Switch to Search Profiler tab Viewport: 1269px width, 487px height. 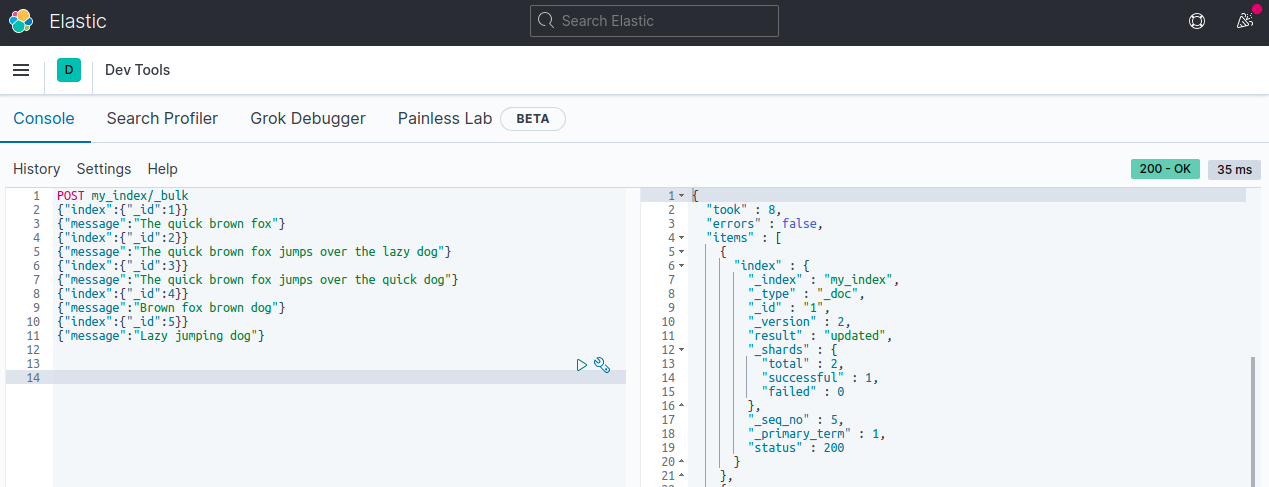[162, 118]
